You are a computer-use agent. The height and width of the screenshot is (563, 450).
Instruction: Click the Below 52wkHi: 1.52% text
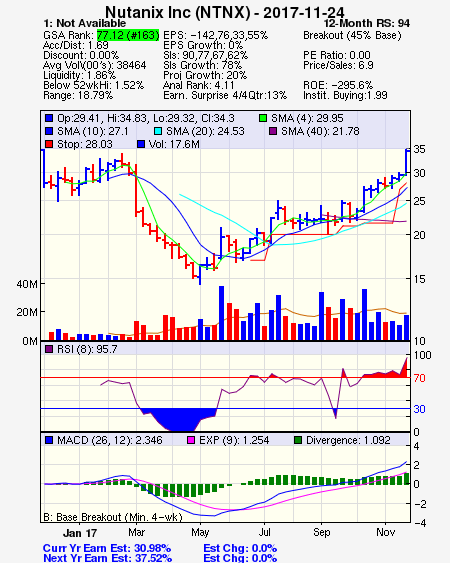pos(93,85)
